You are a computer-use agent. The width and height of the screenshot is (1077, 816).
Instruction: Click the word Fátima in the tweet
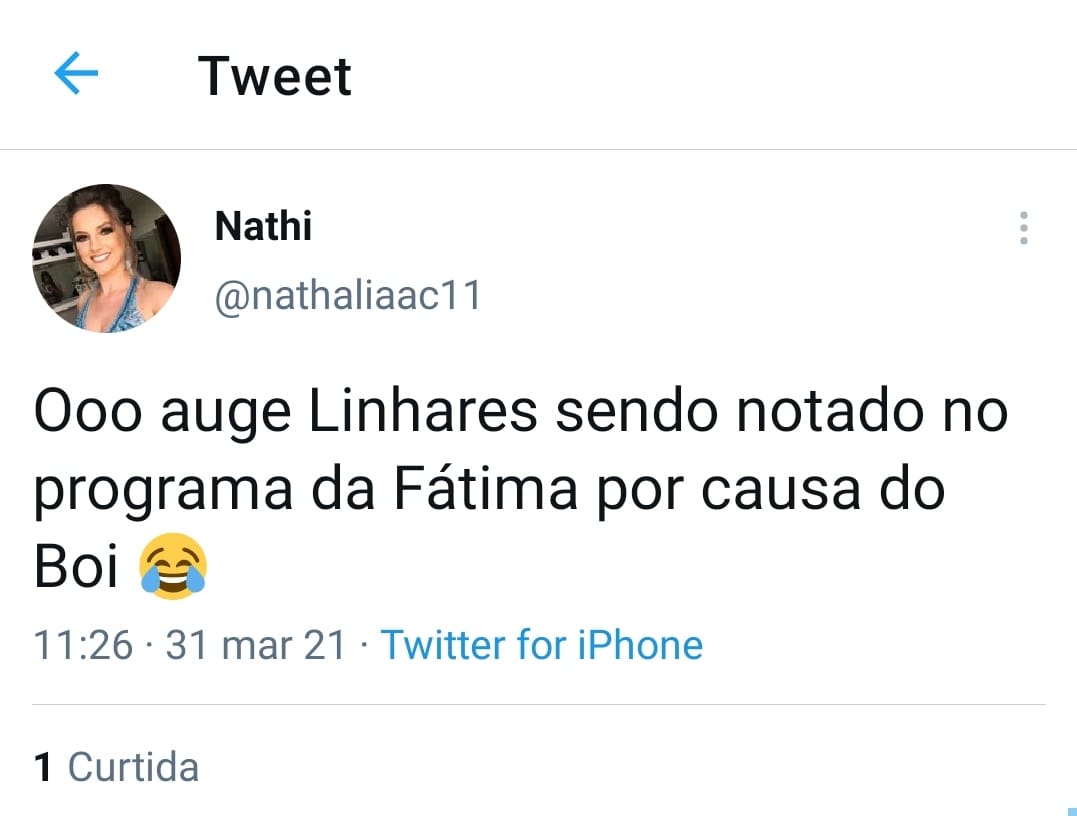[475, 492]
